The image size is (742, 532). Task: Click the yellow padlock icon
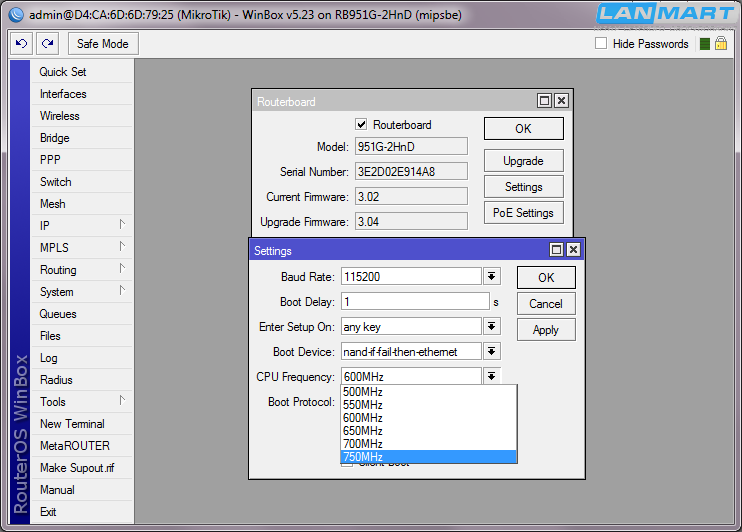[721, 44]
